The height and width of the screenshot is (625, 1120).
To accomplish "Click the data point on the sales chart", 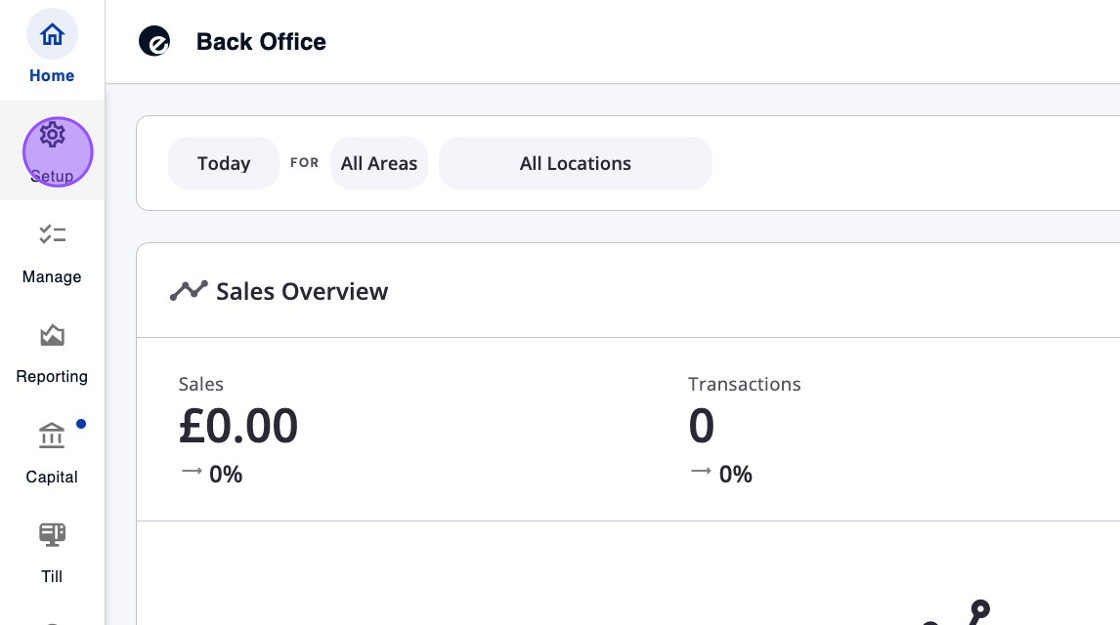I will [x=980, y=607].
